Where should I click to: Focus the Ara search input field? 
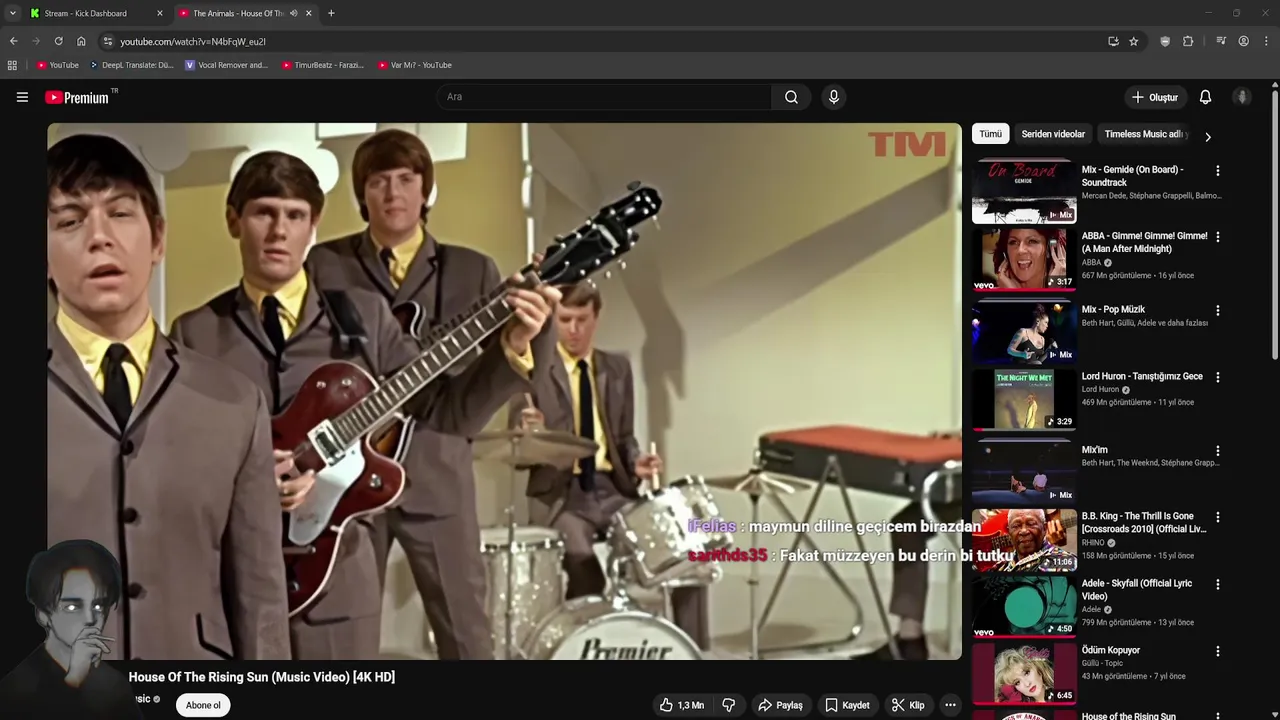604,97
